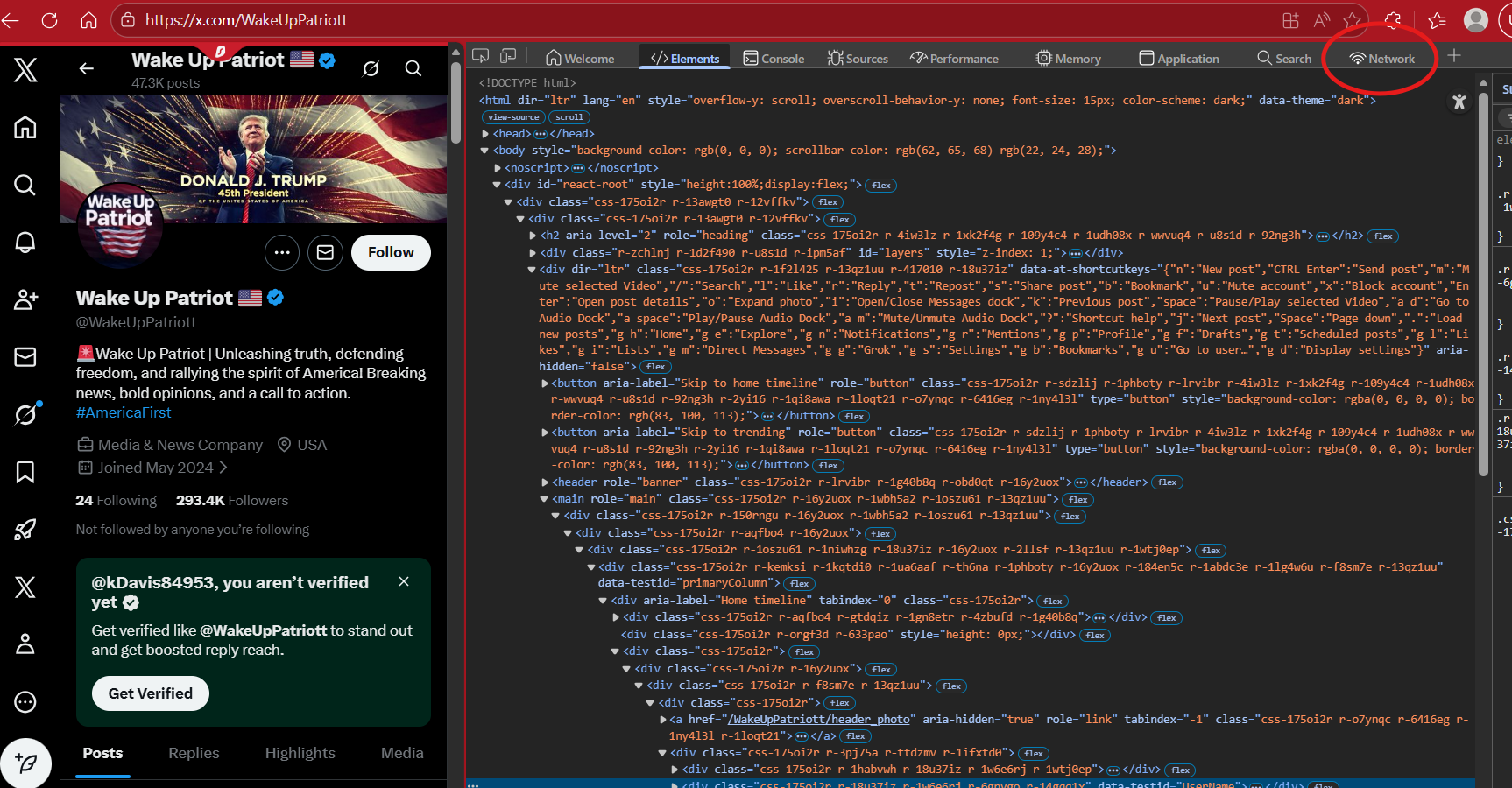
Task: Activate DevTools inspect element picker
Action: coord(480,56)
